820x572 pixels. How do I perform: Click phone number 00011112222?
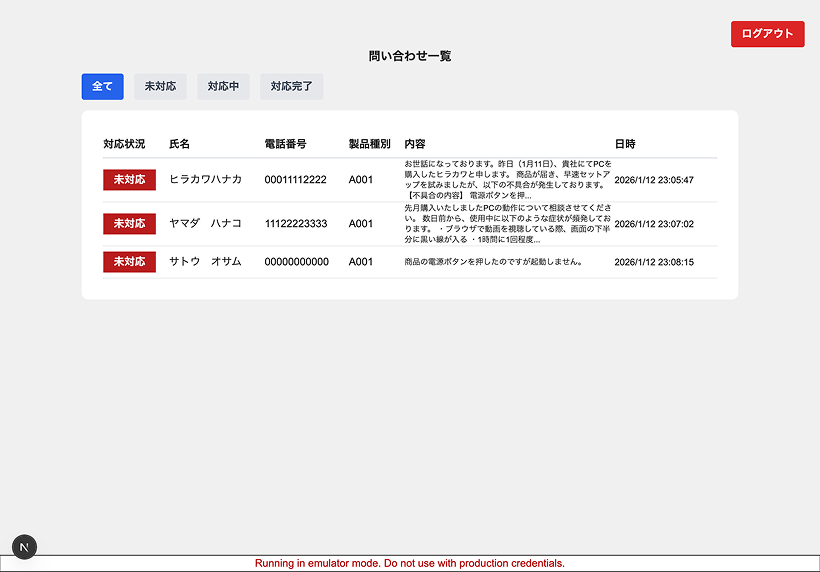pyautogui.click(x=295, y=180)
